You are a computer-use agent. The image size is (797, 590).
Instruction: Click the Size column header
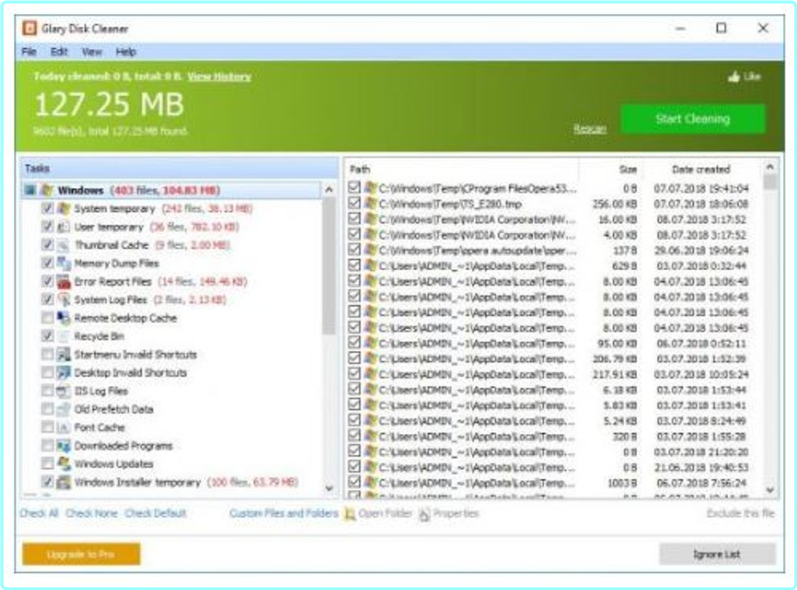627,170
